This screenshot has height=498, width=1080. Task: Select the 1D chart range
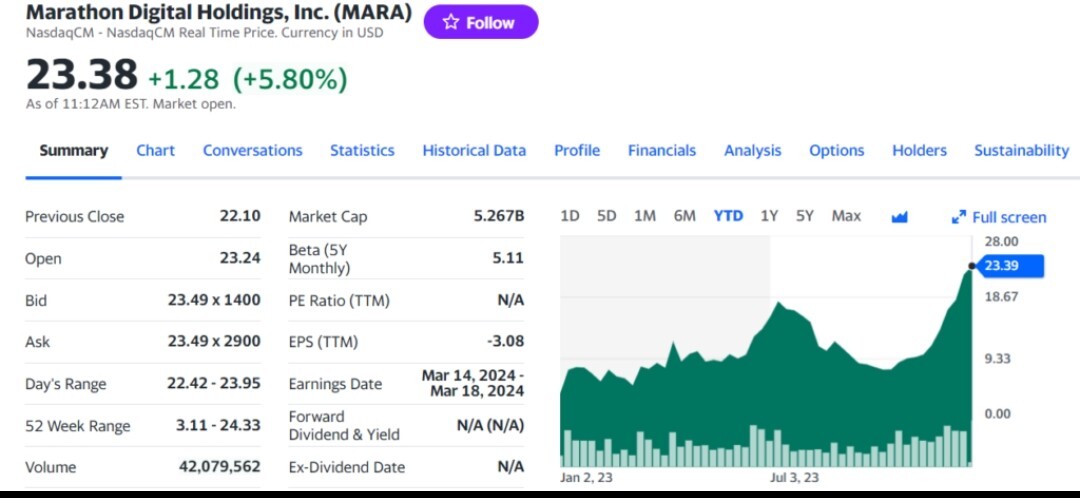(570, 216)
